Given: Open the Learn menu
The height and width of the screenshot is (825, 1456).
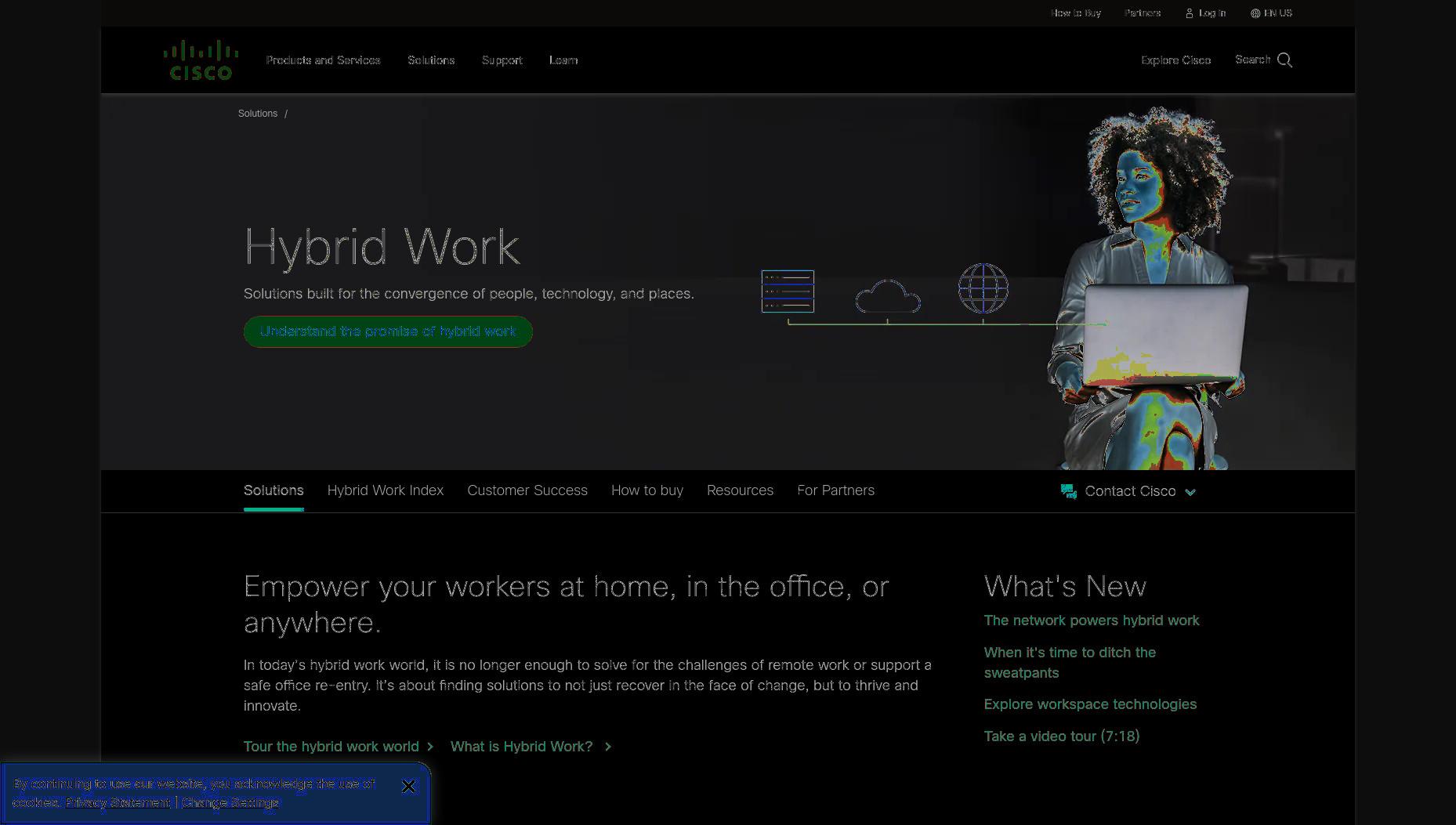Looking at the screenshot, I should tap(563, 60).
